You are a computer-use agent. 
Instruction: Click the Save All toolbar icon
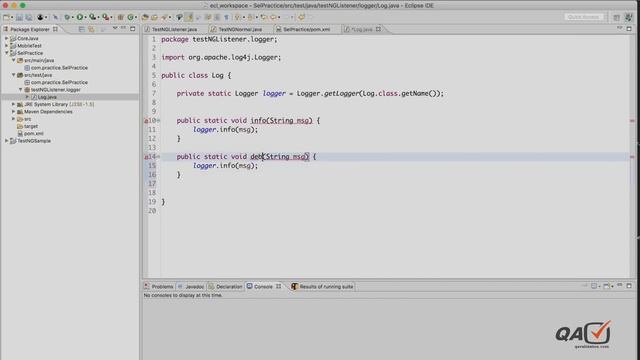click(29, 17)
